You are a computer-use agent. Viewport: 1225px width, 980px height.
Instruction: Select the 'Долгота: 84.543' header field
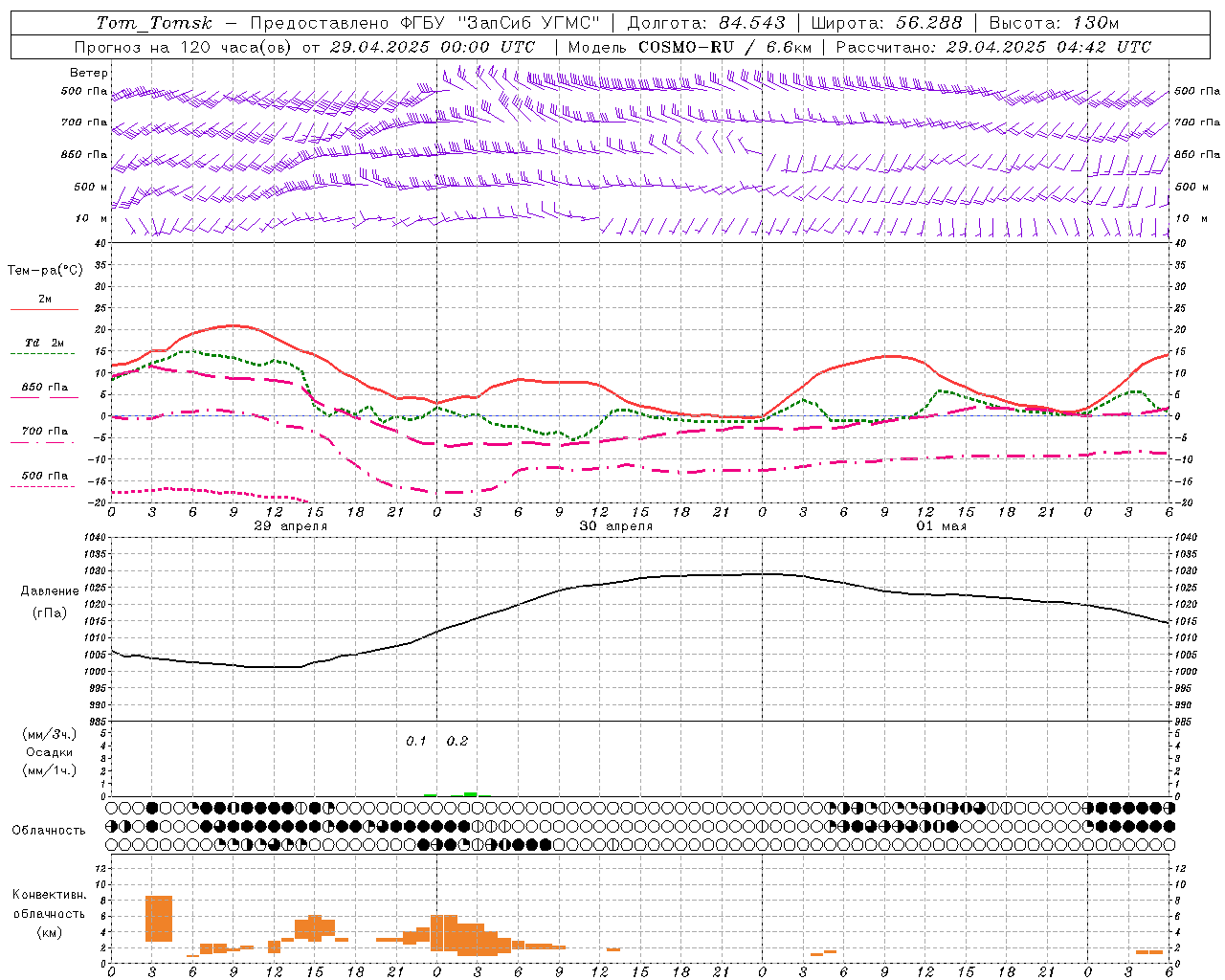pyautogui.click(x=706, y=23)
